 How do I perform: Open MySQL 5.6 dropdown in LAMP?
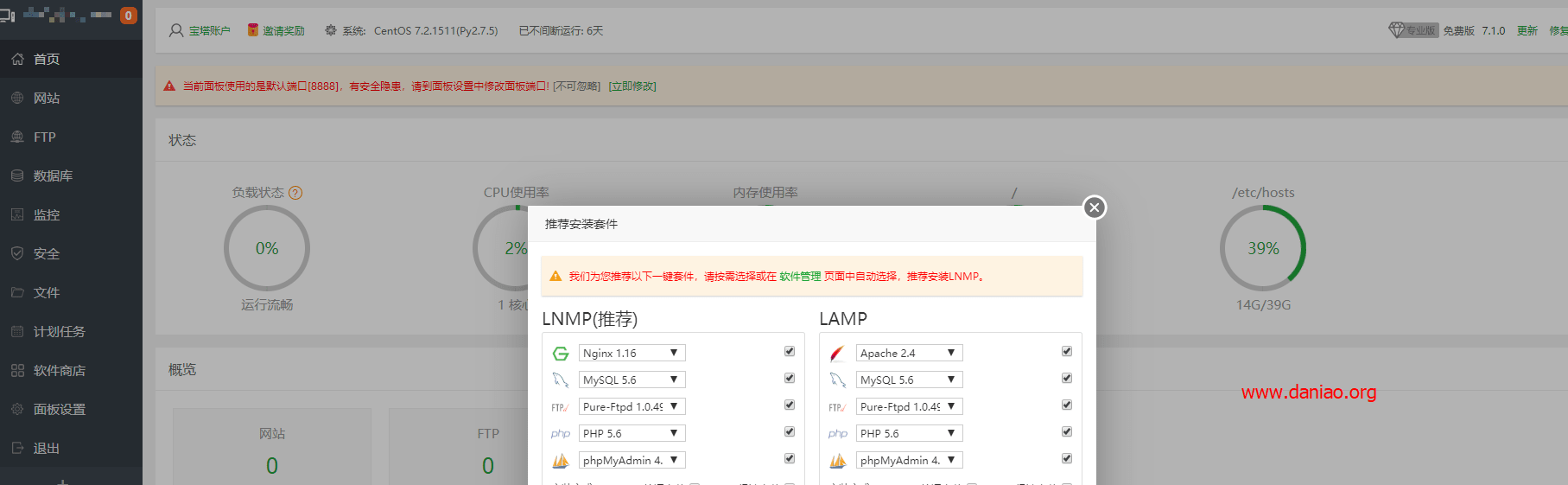[x=910, y=380]
